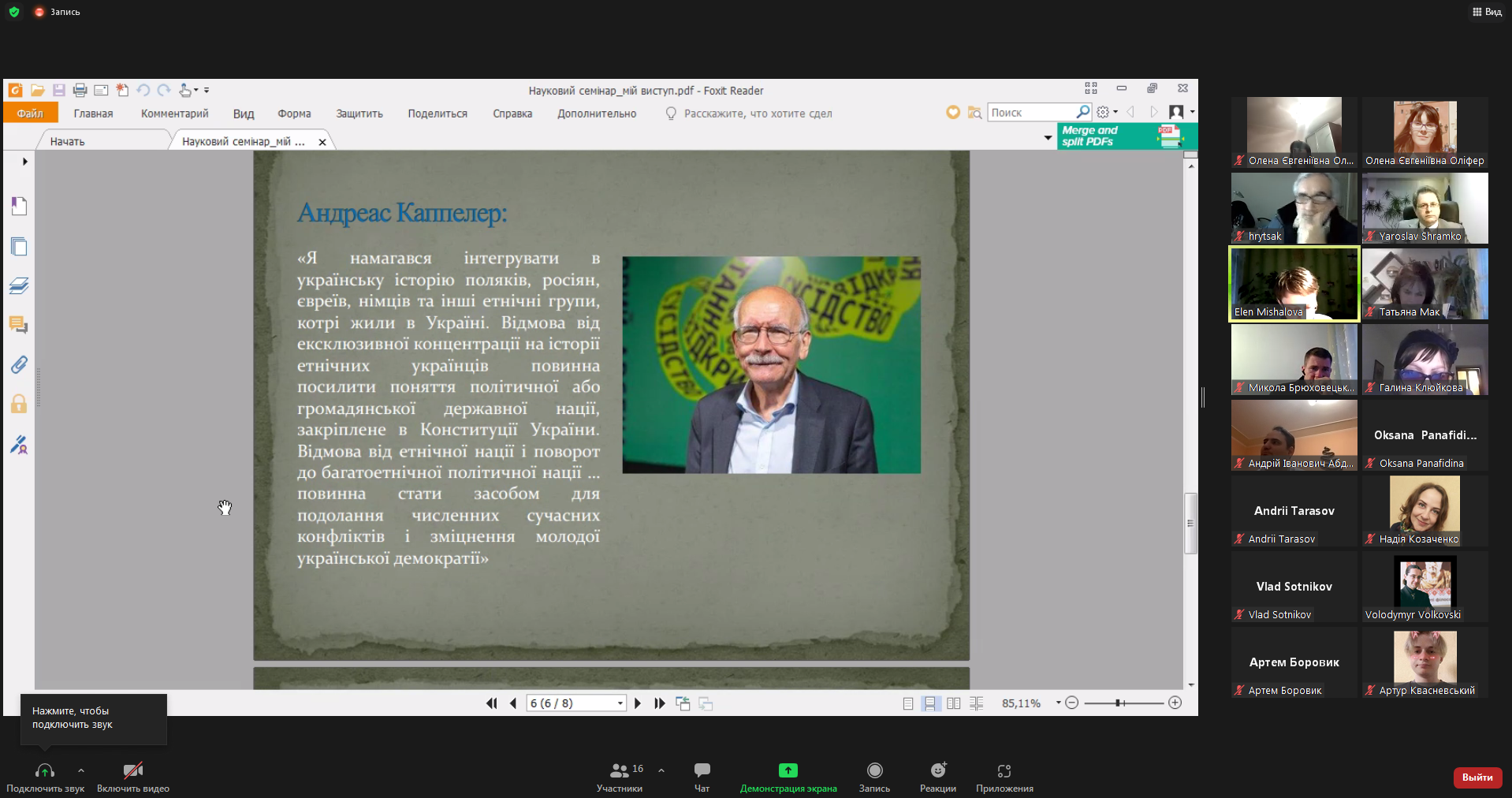Click the Zoom green shield security icon
Screen dimensions: 1512x798
[13, 12]
